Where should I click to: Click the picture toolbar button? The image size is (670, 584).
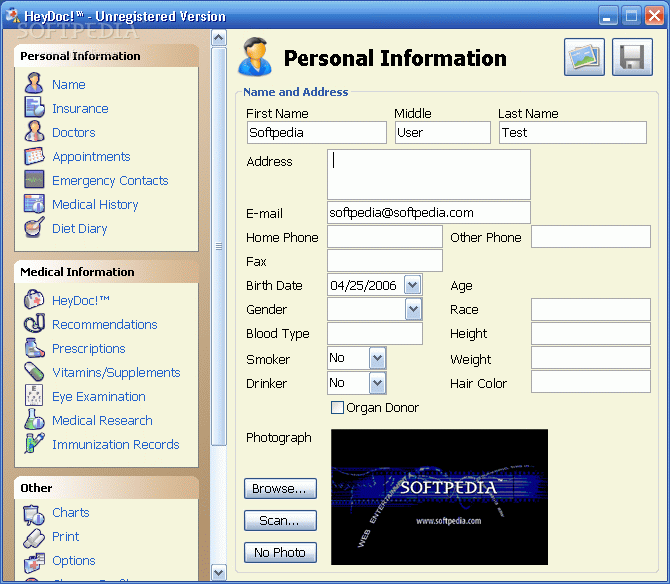coord(584,57)
